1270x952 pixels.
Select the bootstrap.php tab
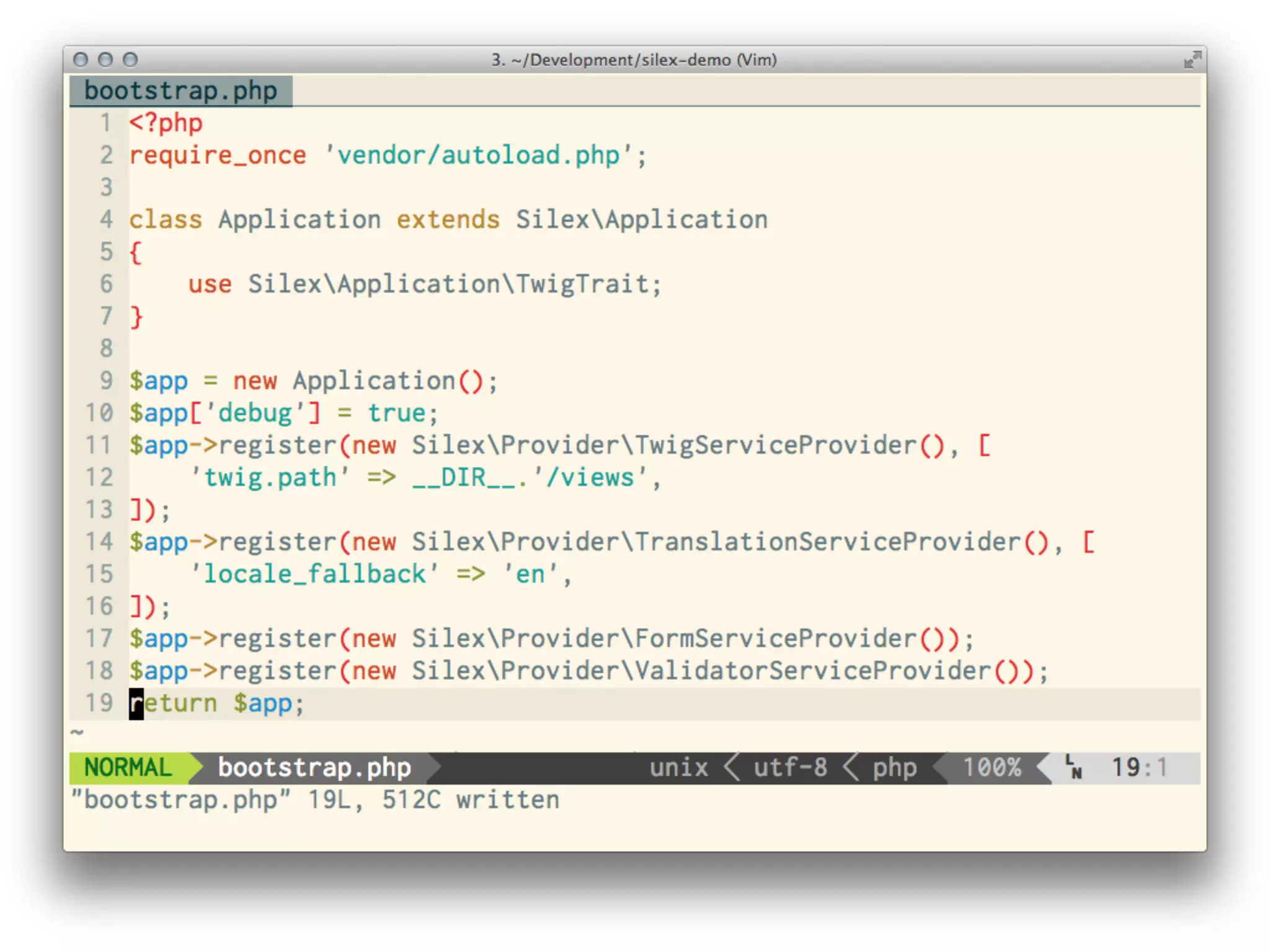point(180,91)
